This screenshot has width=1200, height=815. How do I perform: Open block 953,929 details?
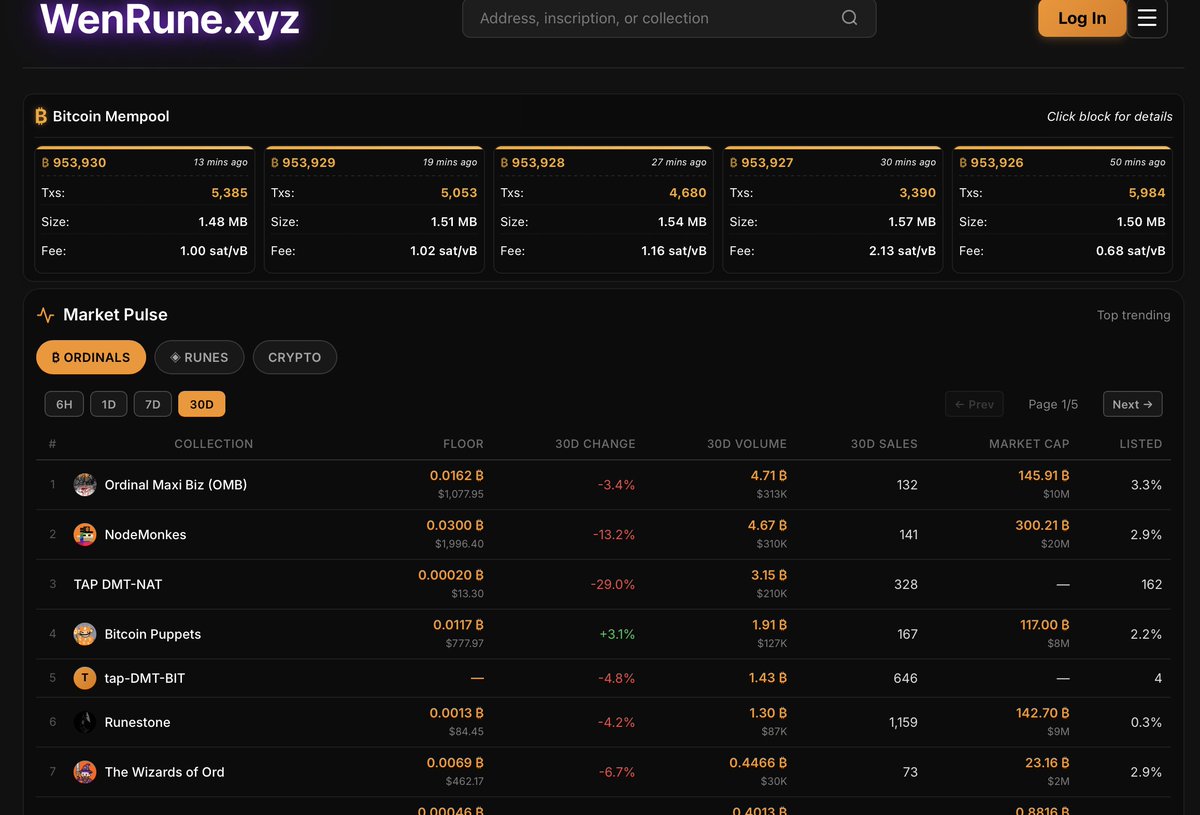point(374,209)
